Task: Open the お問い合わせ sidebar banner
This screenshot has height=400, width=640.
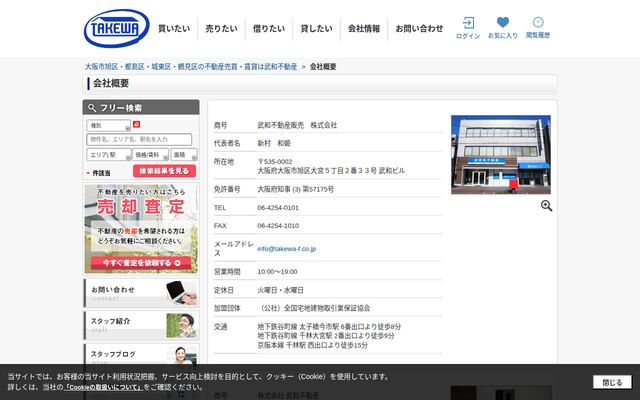Action: pyautogui.click(x=141, y=293)
